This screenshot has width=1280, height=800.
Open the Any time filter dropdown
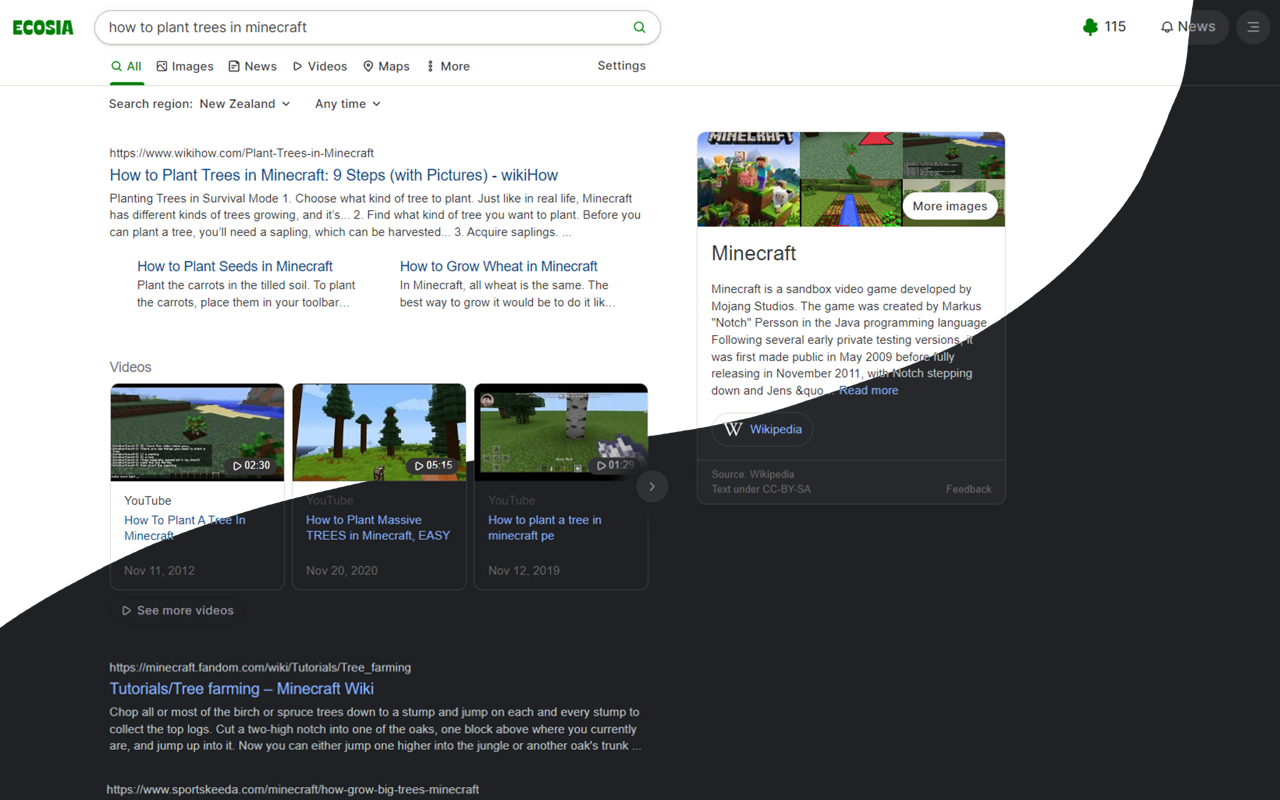[348, 104]
